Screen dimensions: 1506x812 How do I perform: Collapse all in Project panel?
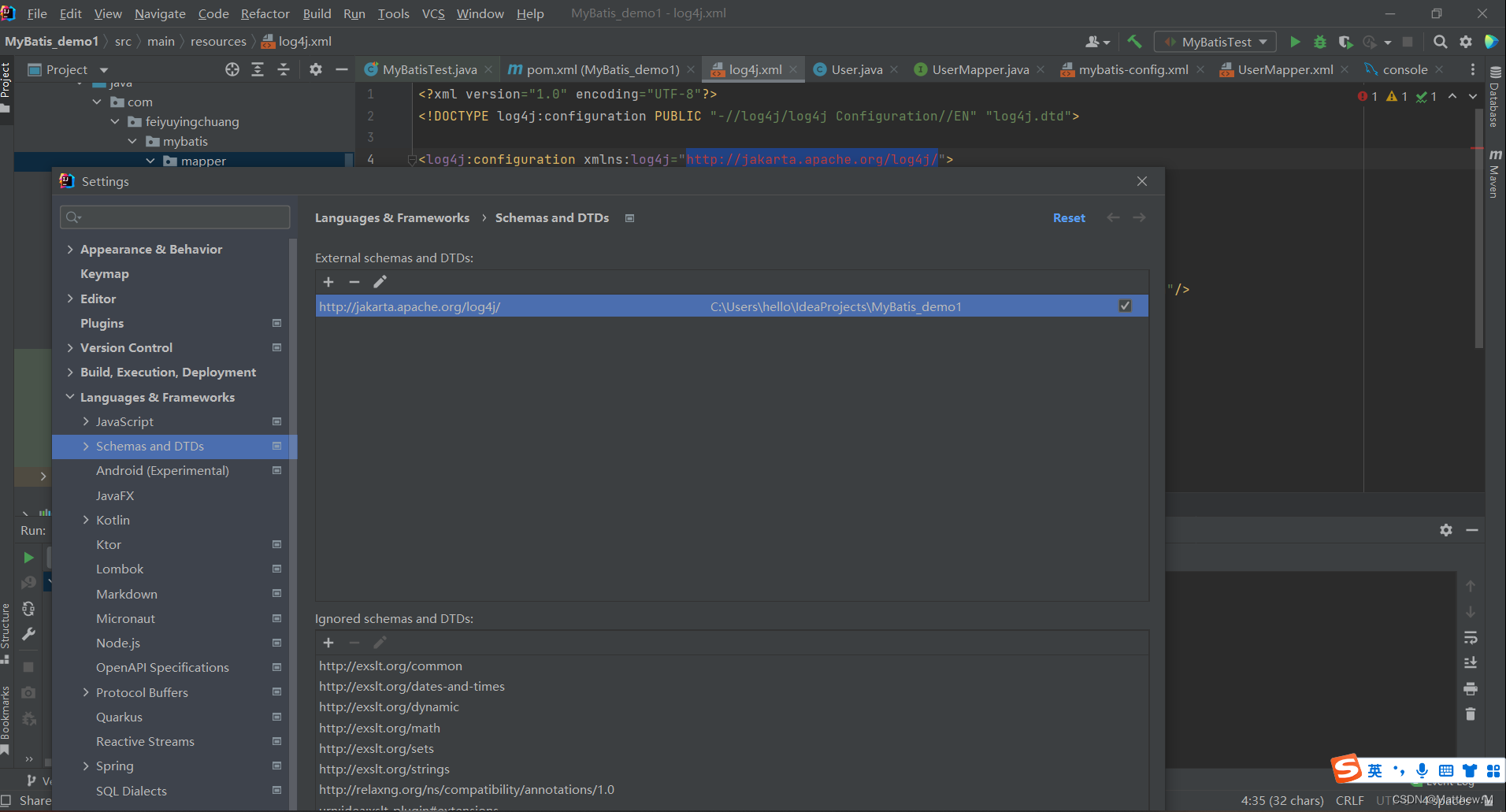point(284,69)
